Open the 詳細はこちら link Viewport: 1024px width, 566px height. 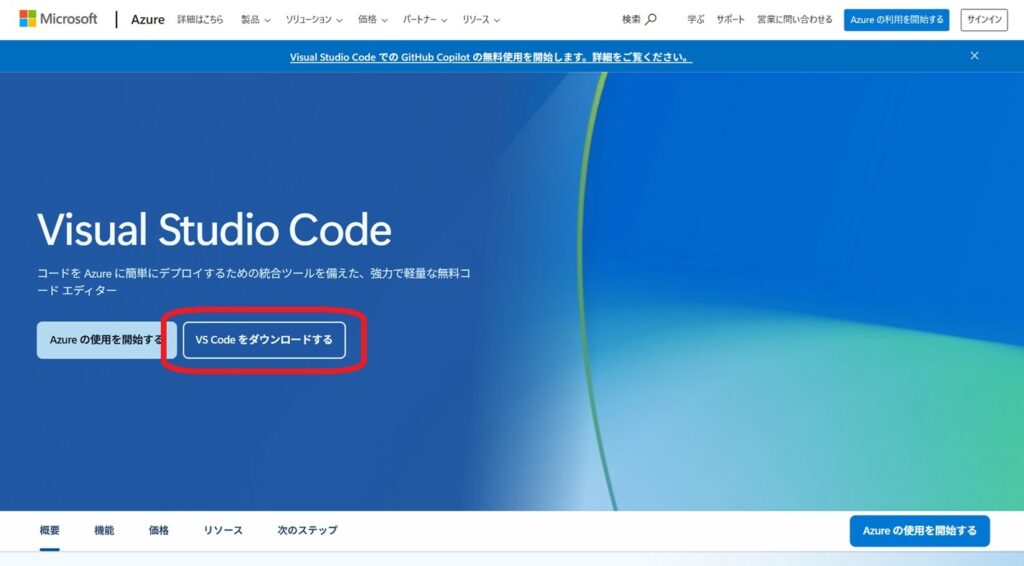pos(200,20)
